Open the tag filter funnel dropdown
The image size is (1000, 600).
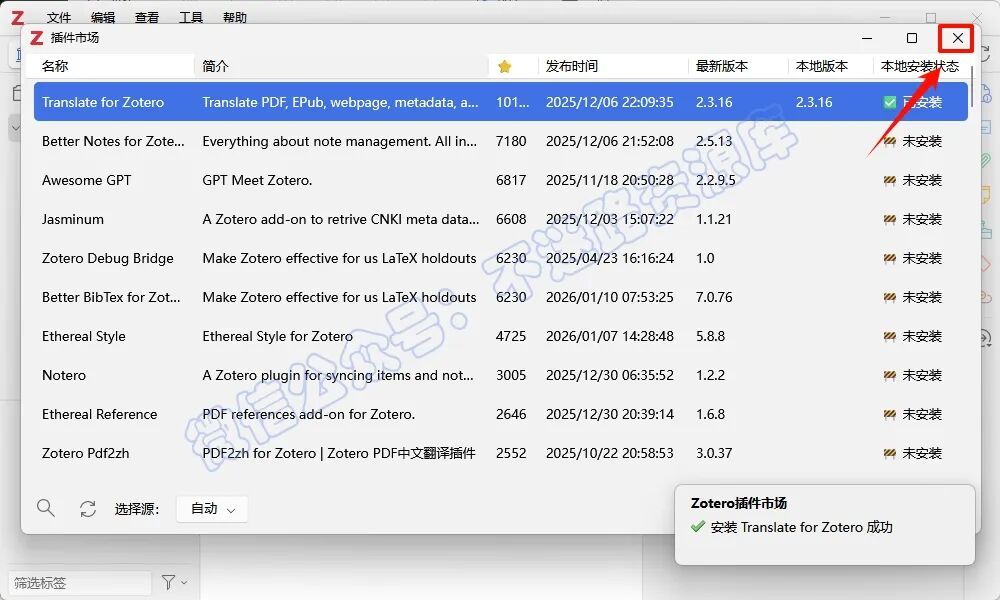[173, 582]
